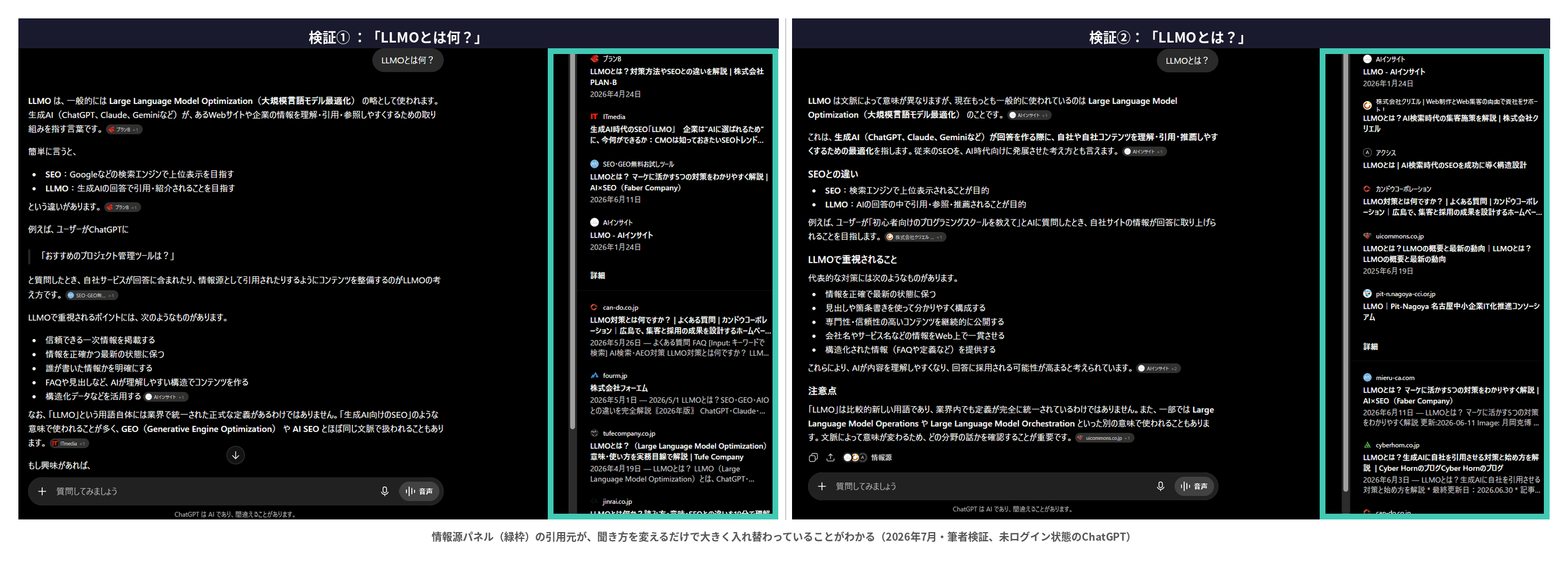Click the LLMOで重視されること heading in 検証②
The image size is (1568, 570).
pyautogui.click(x=852, y=260)
